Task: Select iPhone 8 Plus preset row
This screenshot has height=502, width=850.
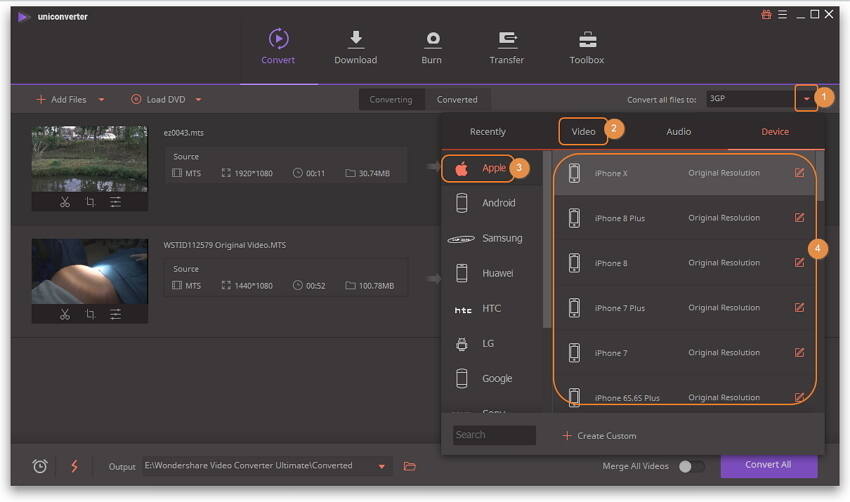Action: (685, 218)
